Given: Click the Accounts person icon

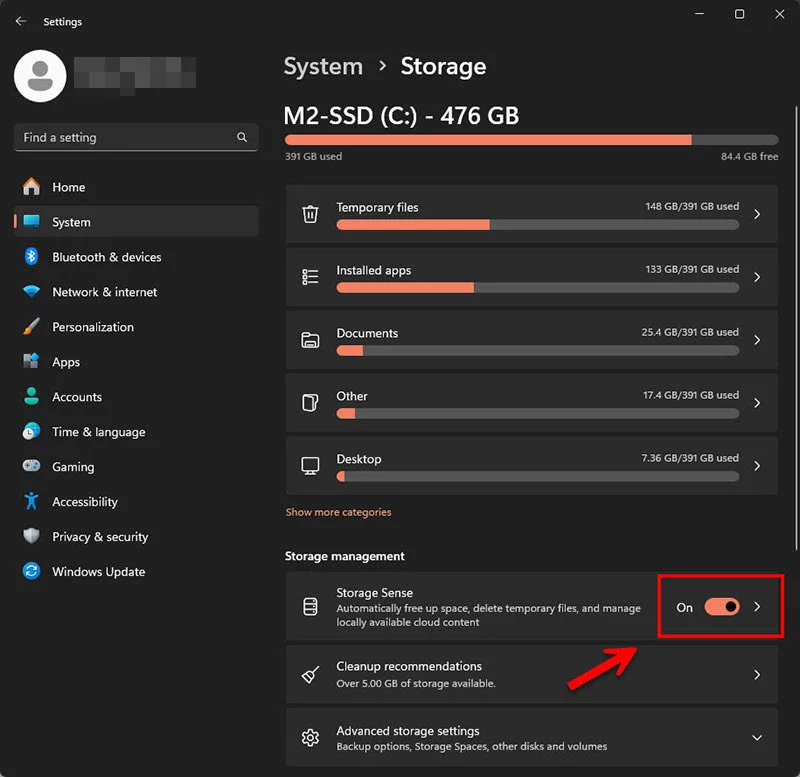Looking at the screenshot, I should [x=32, y=396].
